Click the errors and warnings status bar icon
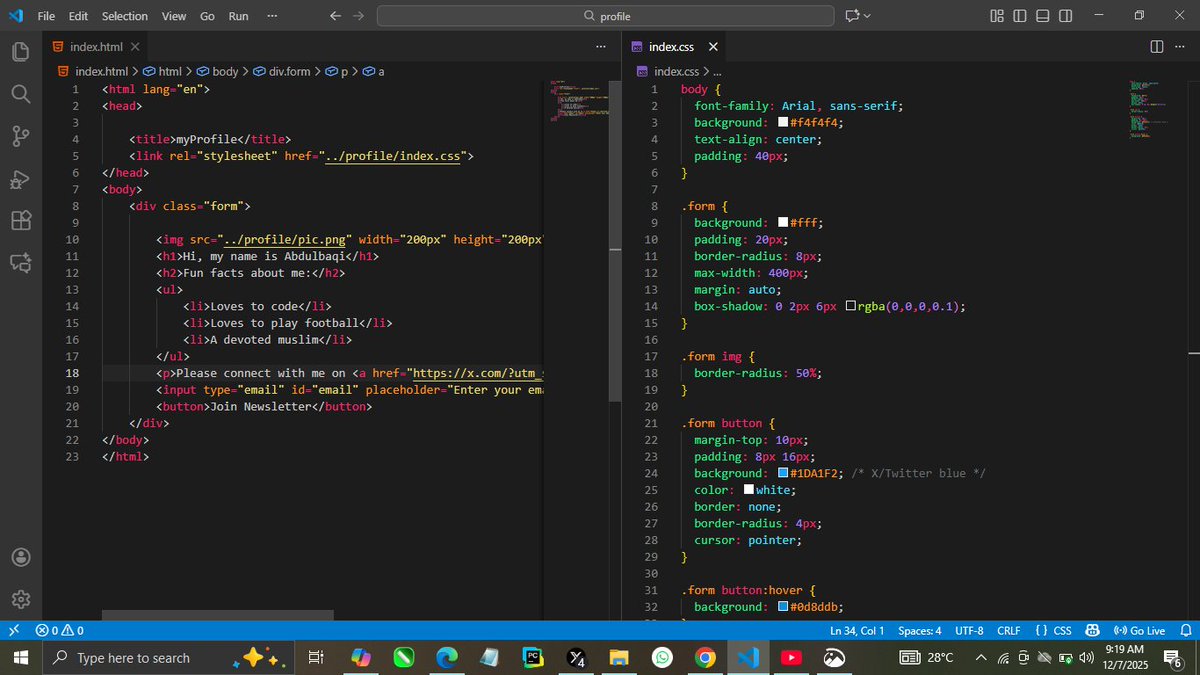 58,630
